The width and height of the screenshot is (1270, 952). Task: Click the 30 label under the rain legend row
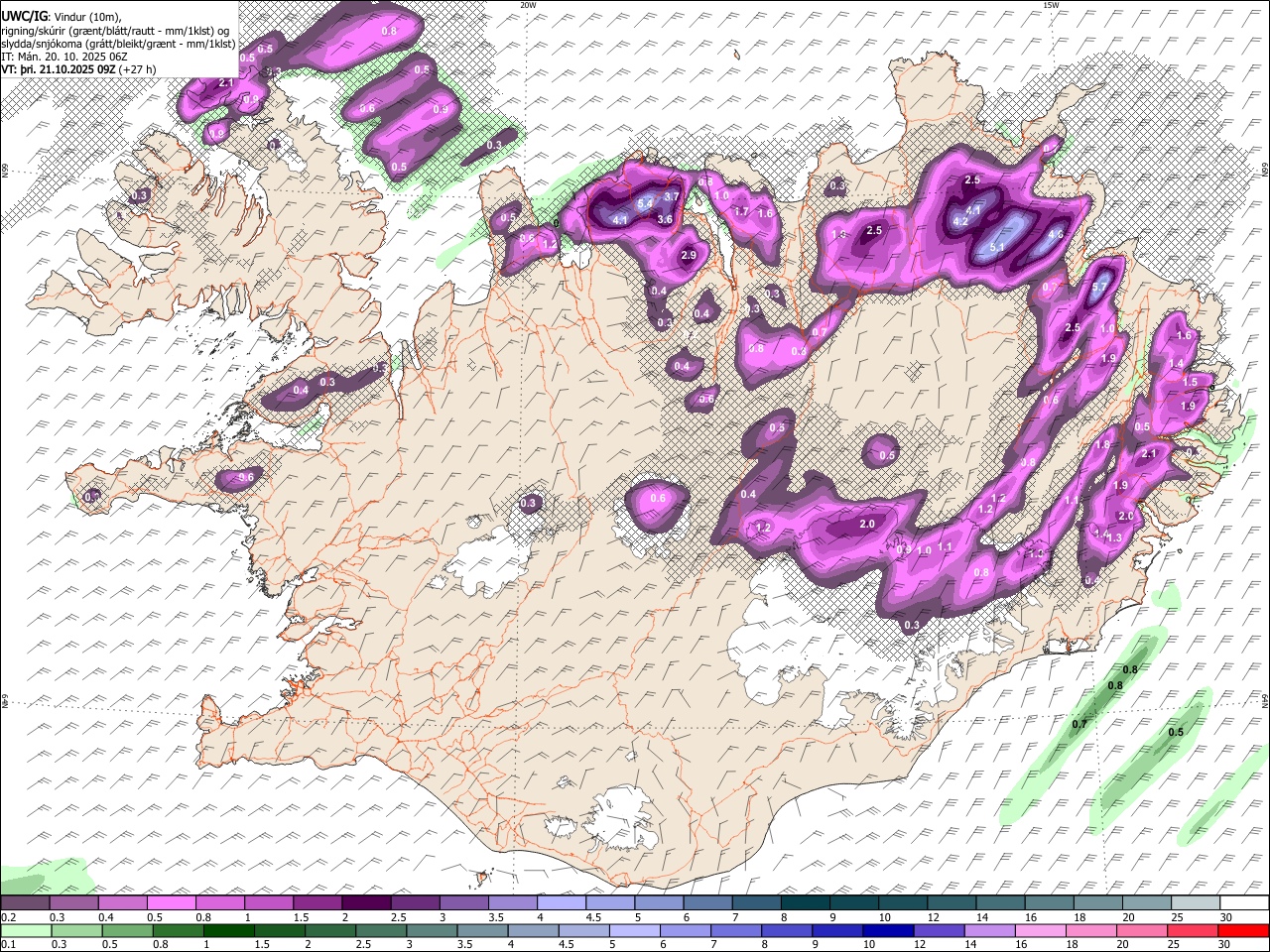(x=1226, y=945)
